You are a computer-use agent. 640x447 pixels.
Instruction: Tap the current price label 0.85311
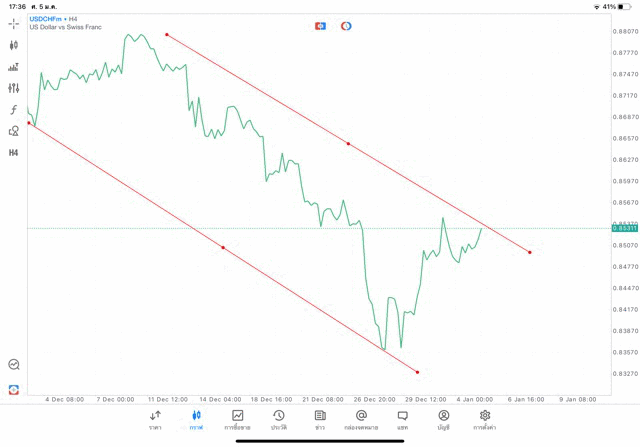pyautogui.click(x=624, y=228)
